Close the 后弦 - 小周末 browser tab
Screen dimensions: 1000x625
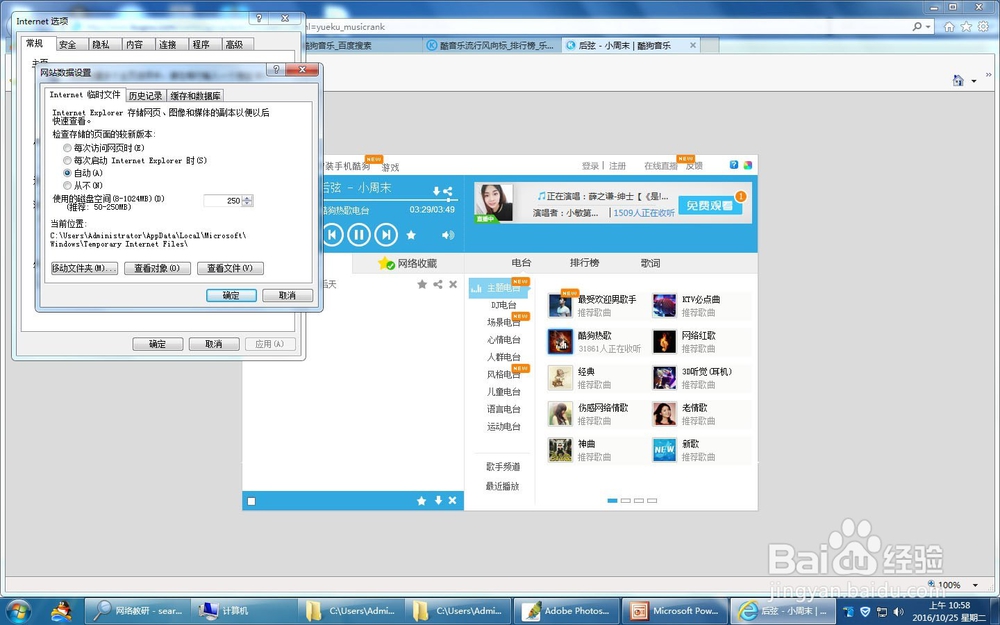(693, 45)
